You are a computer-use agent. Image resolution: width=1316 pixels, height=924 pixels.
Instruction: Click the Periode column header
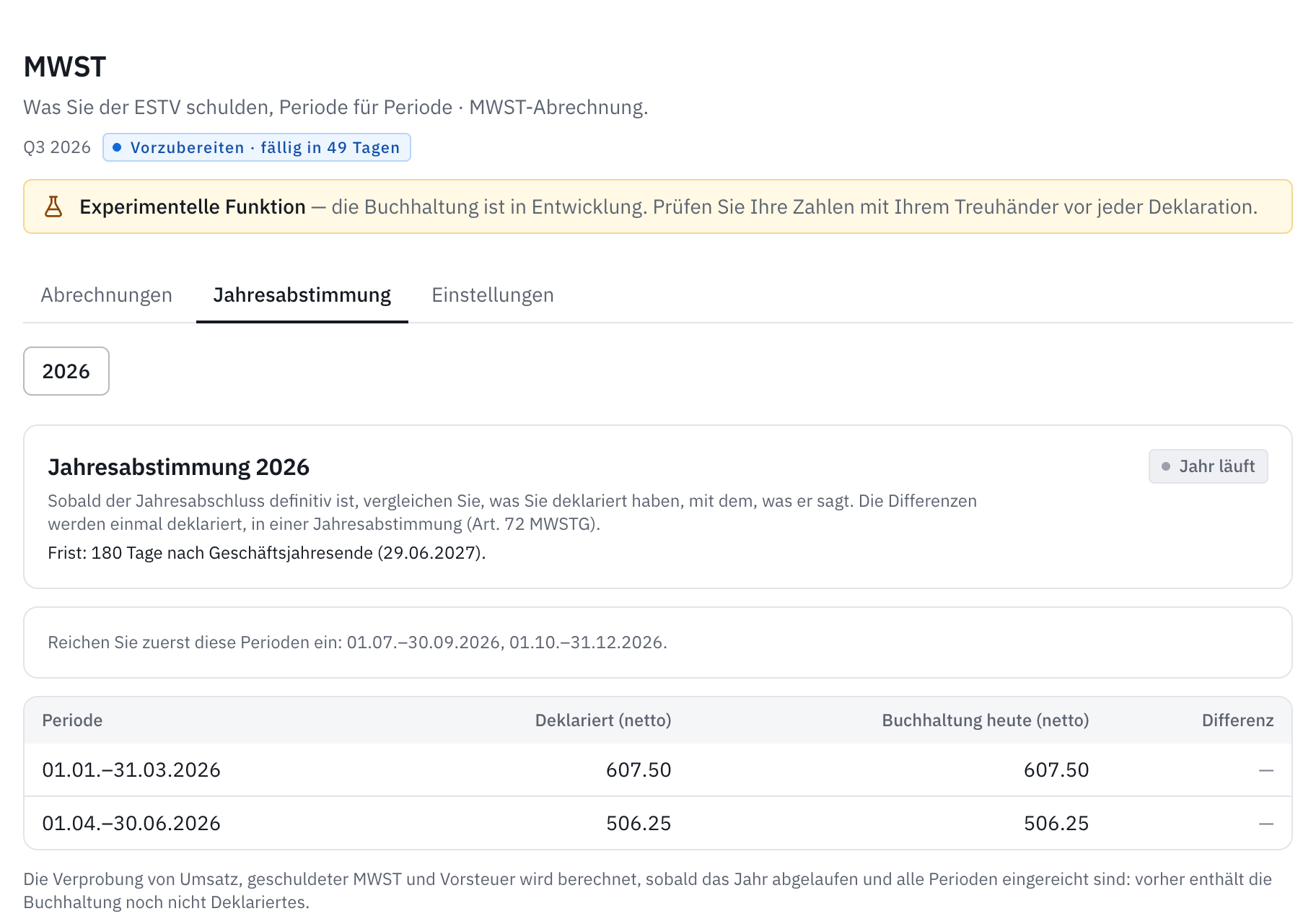[x=72, y=720]
